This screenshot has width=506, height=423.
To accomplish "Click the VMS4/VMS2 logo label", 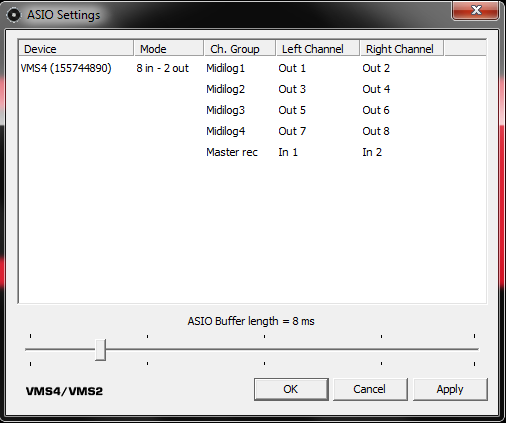I will click(64, 391).
